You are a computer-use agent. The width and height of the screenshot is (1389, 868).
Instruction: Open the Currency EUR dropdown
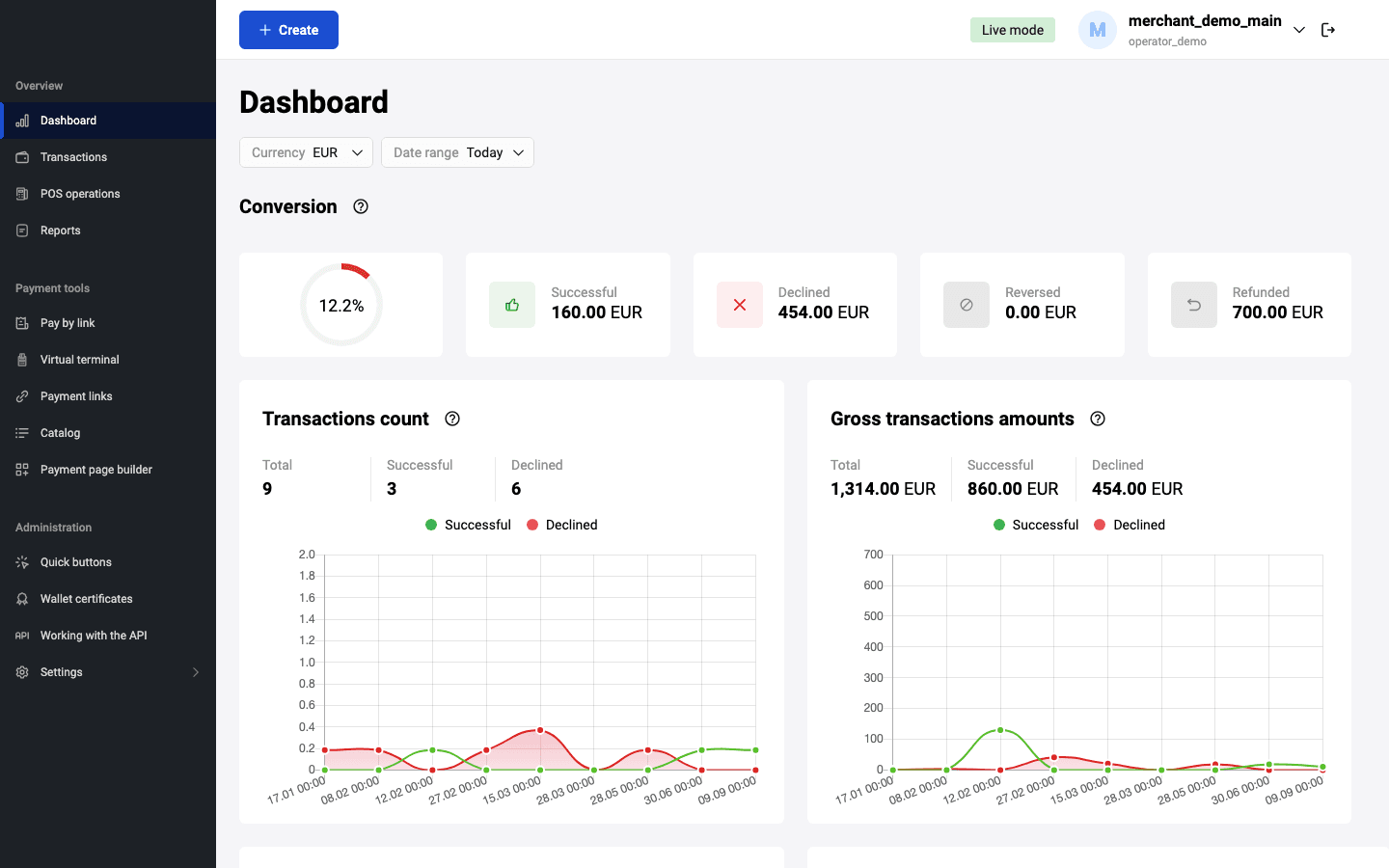(306, 152)
